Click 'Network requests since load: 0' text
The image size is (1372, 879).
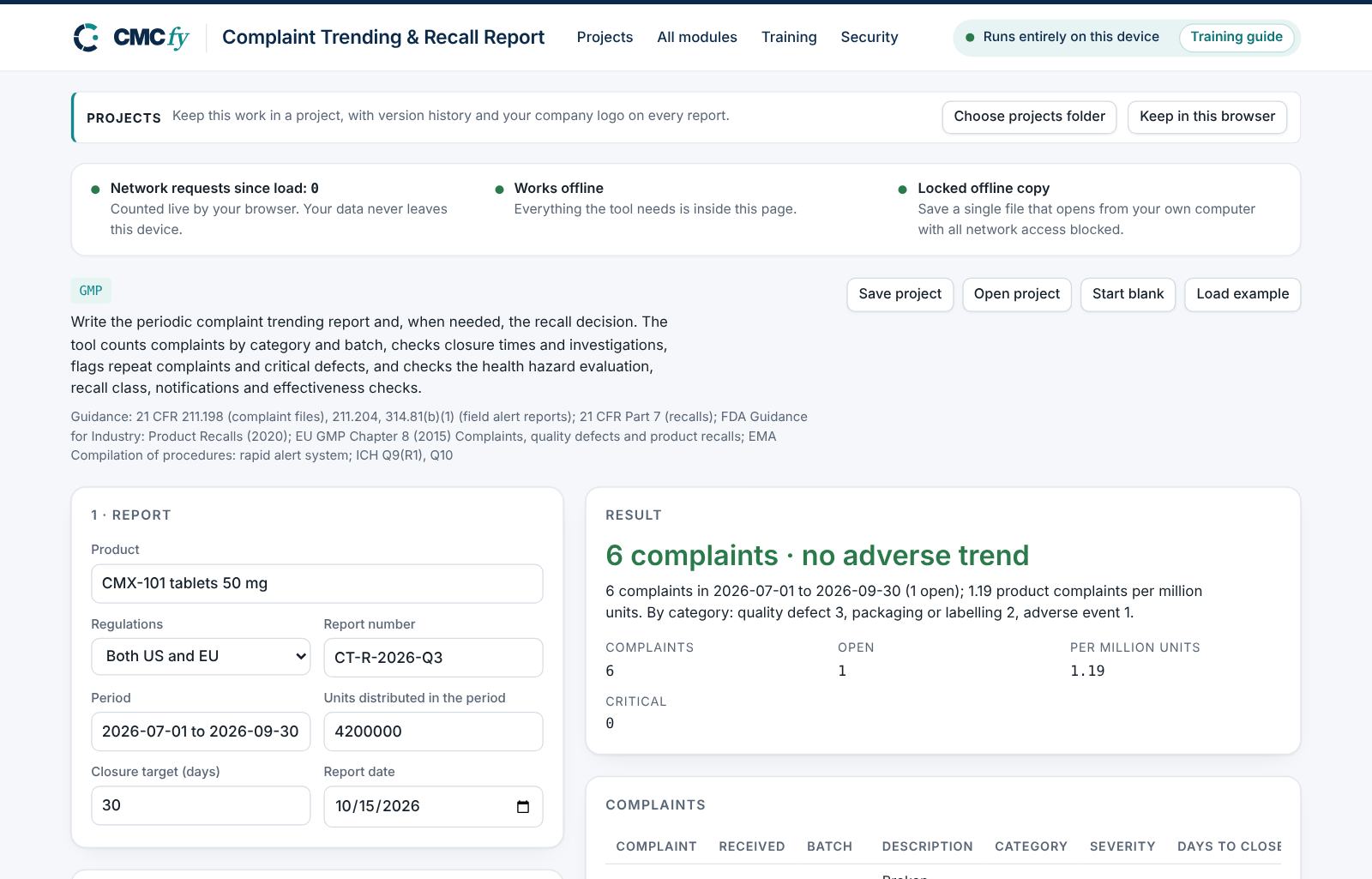[214, 188]
